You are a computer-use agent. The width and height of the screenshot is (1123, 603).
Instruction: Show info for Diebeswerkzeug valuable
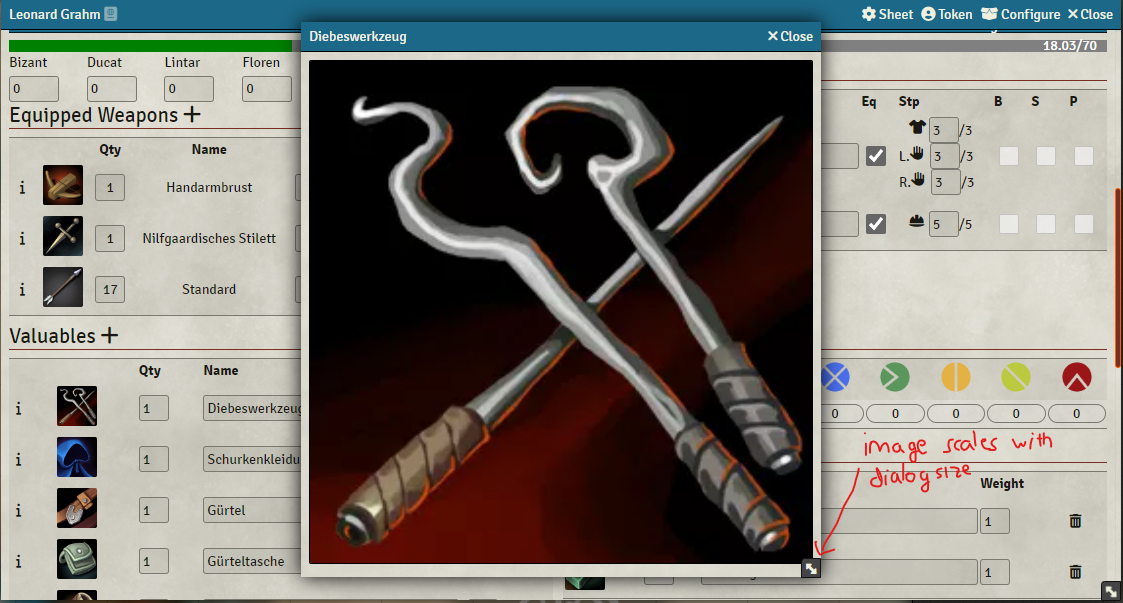coord(19,409)
